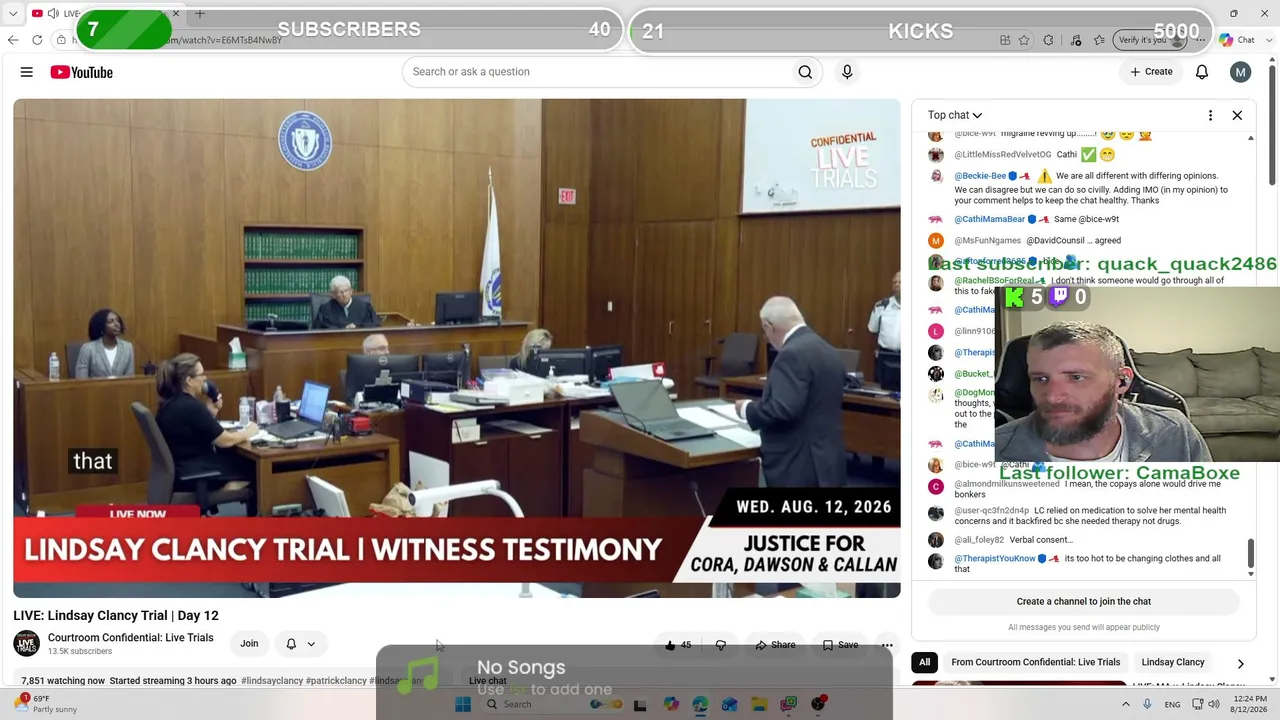Open live chat more options menu

coord(1210,115)
